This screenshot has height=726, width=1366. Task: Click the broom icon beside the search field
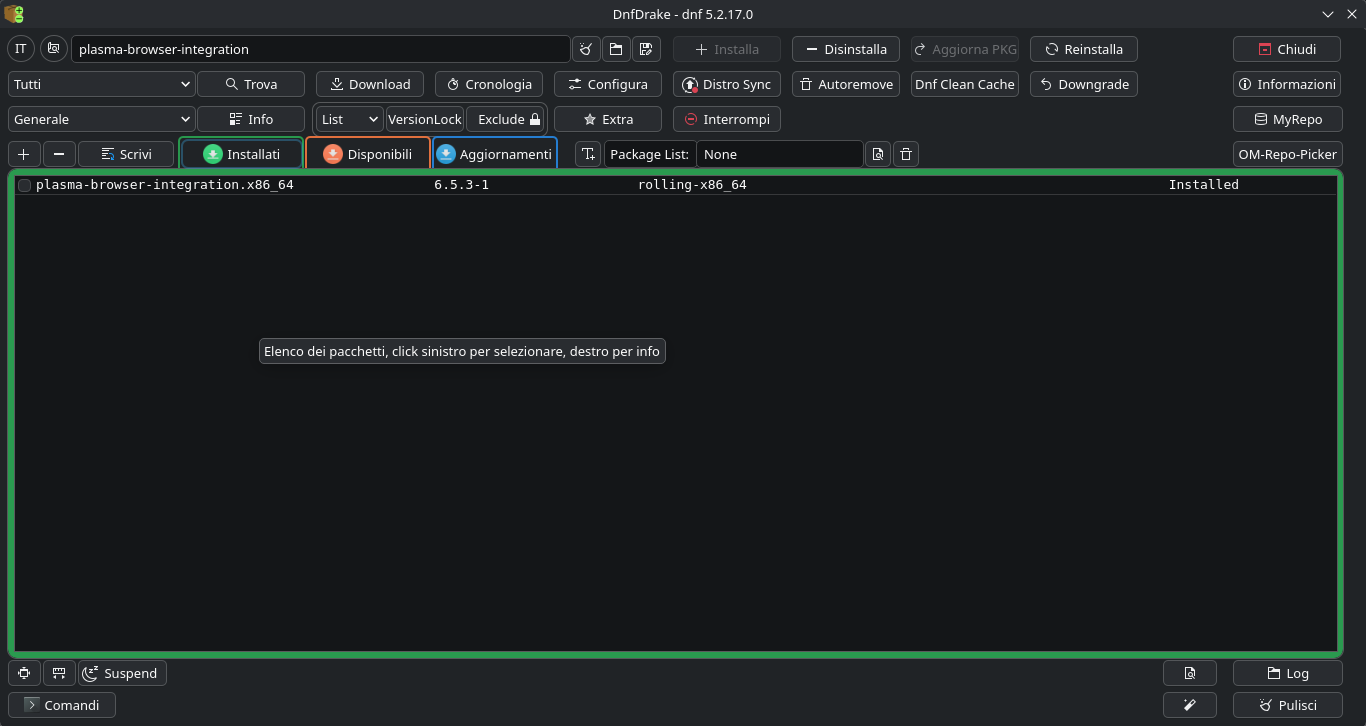coord(586,49)
